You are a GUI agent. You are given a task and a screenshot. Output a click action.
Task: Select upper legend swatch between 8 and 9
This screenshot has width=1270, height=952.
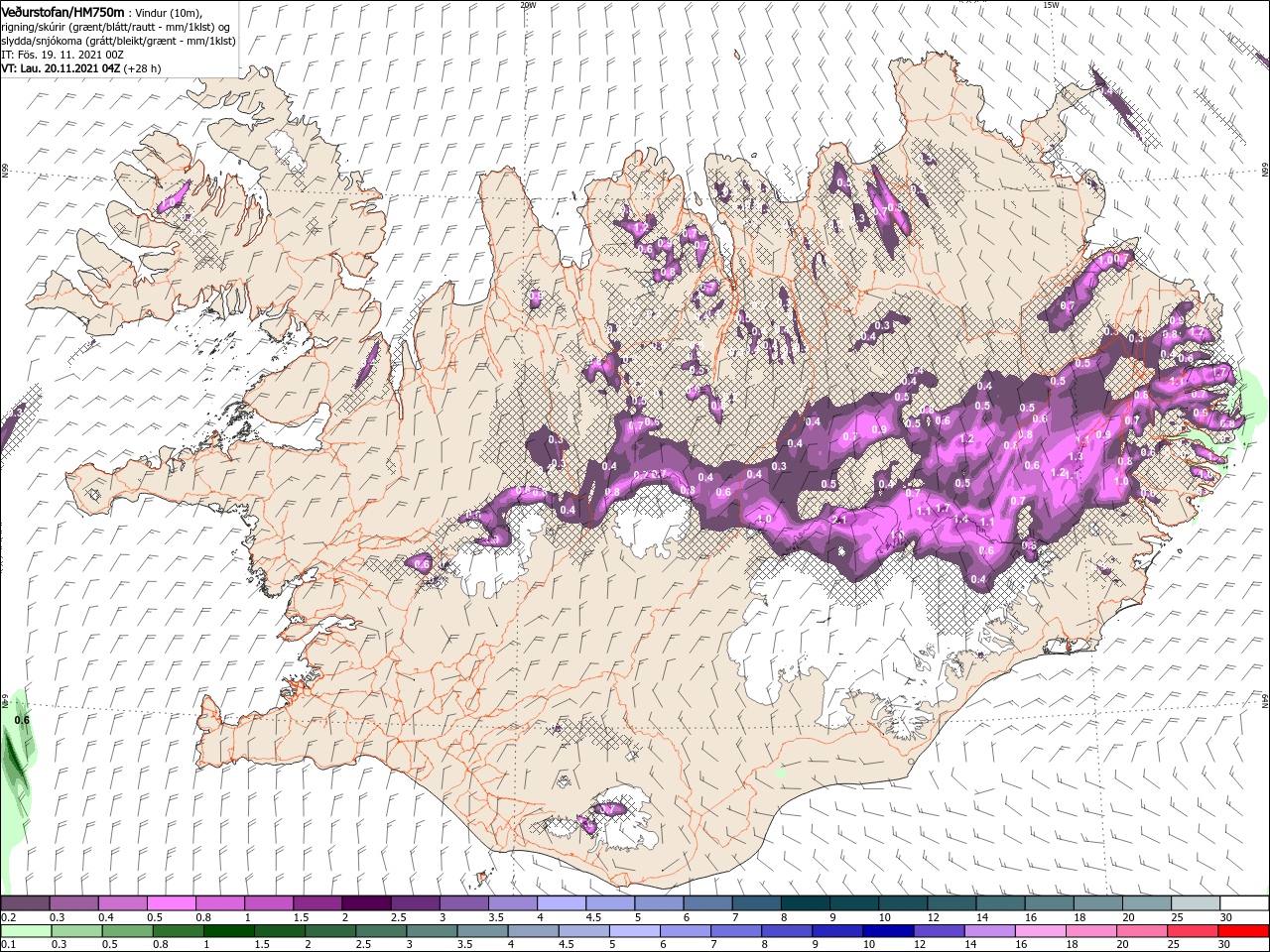click(804, 903)
